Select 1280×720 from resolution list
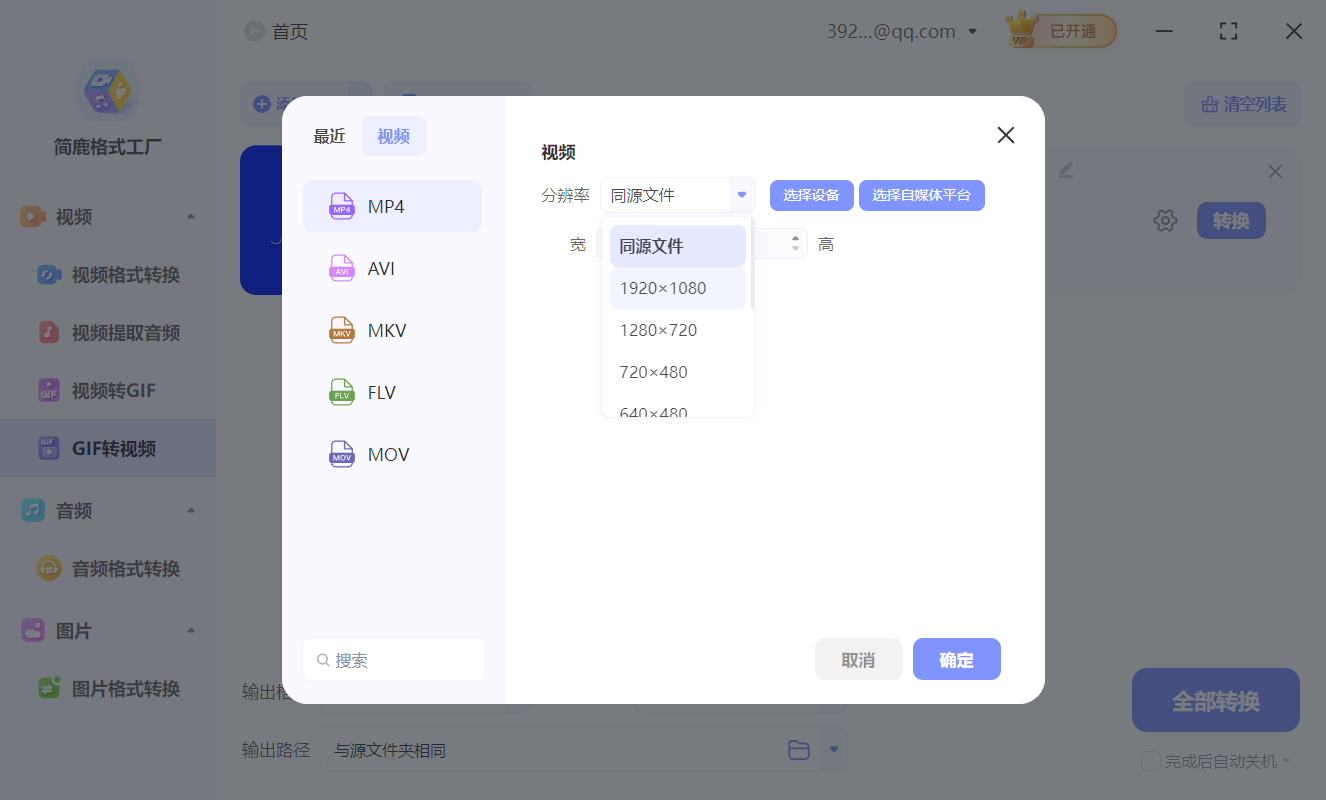 (x=658, y=330)
